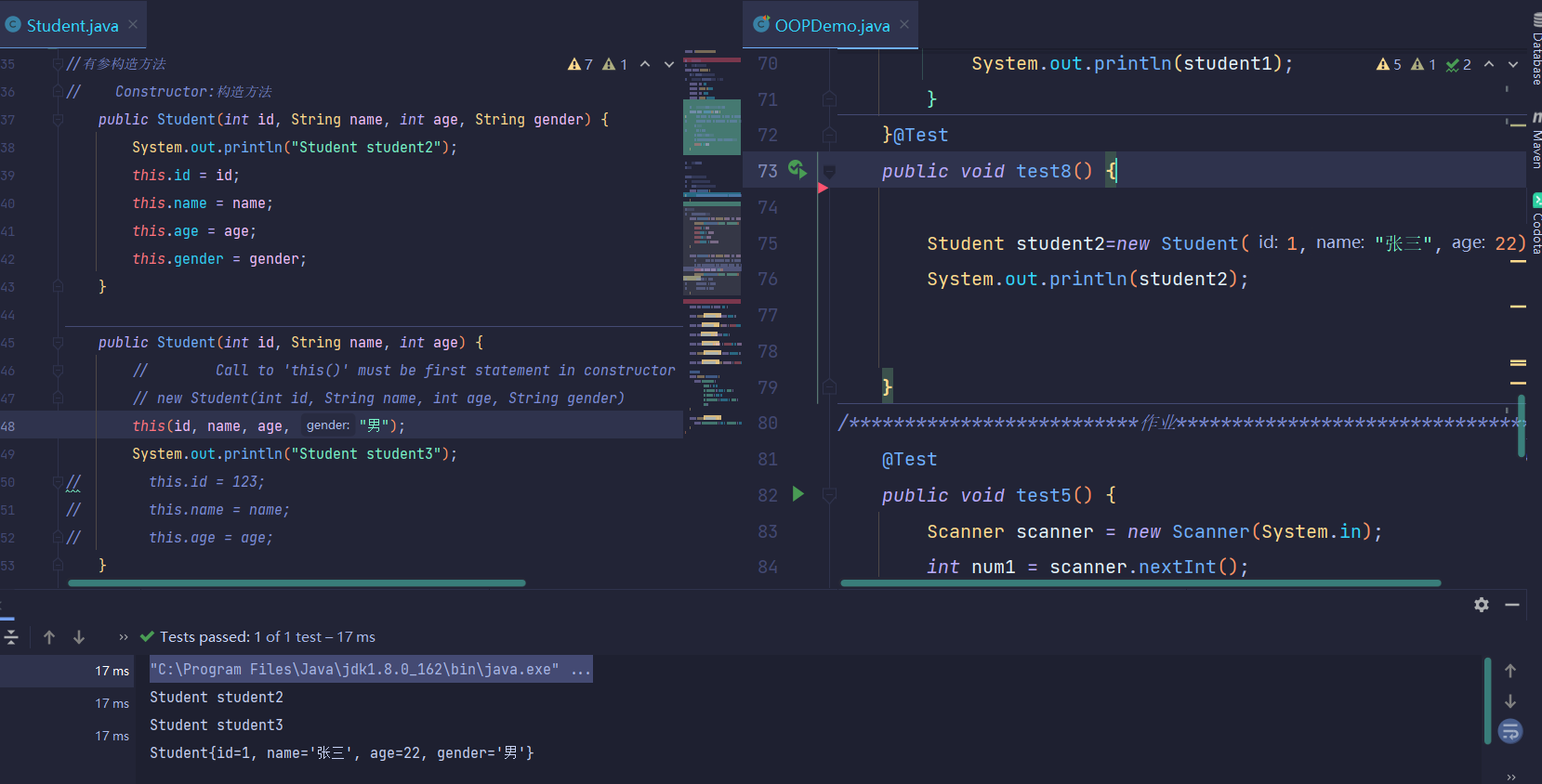The height and width of the screenshot is (784, 1542).
Task: Switch to the OOPDemo.java editor tab
Action: point(832,26)
